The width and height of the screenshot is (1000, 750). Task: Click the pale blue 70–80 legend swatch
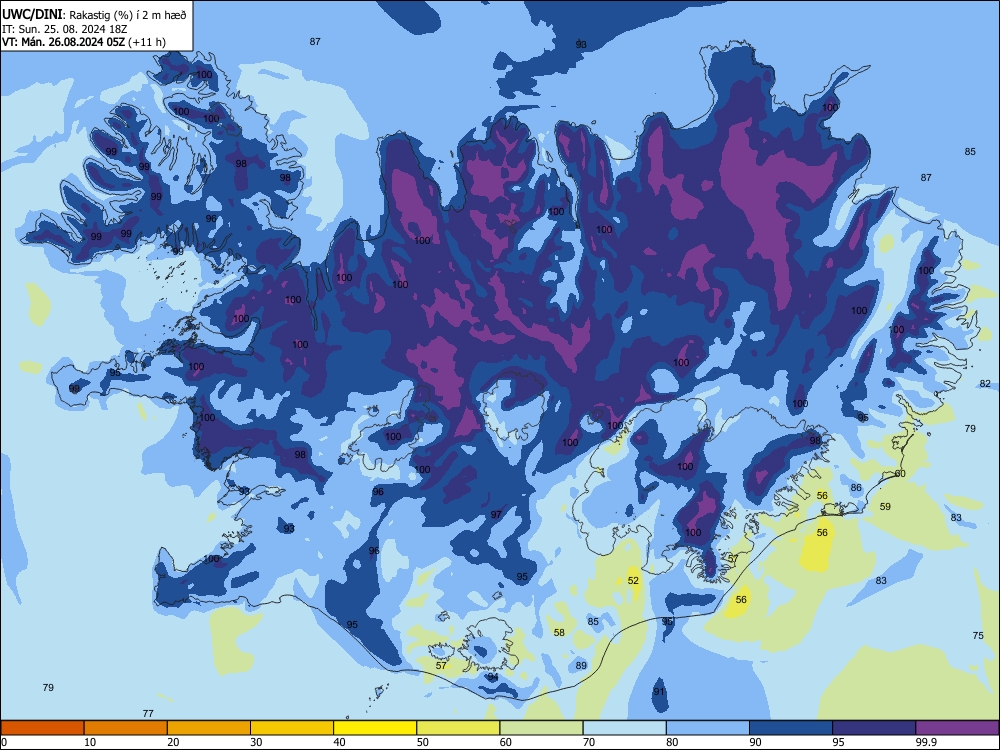pos(624,728)
